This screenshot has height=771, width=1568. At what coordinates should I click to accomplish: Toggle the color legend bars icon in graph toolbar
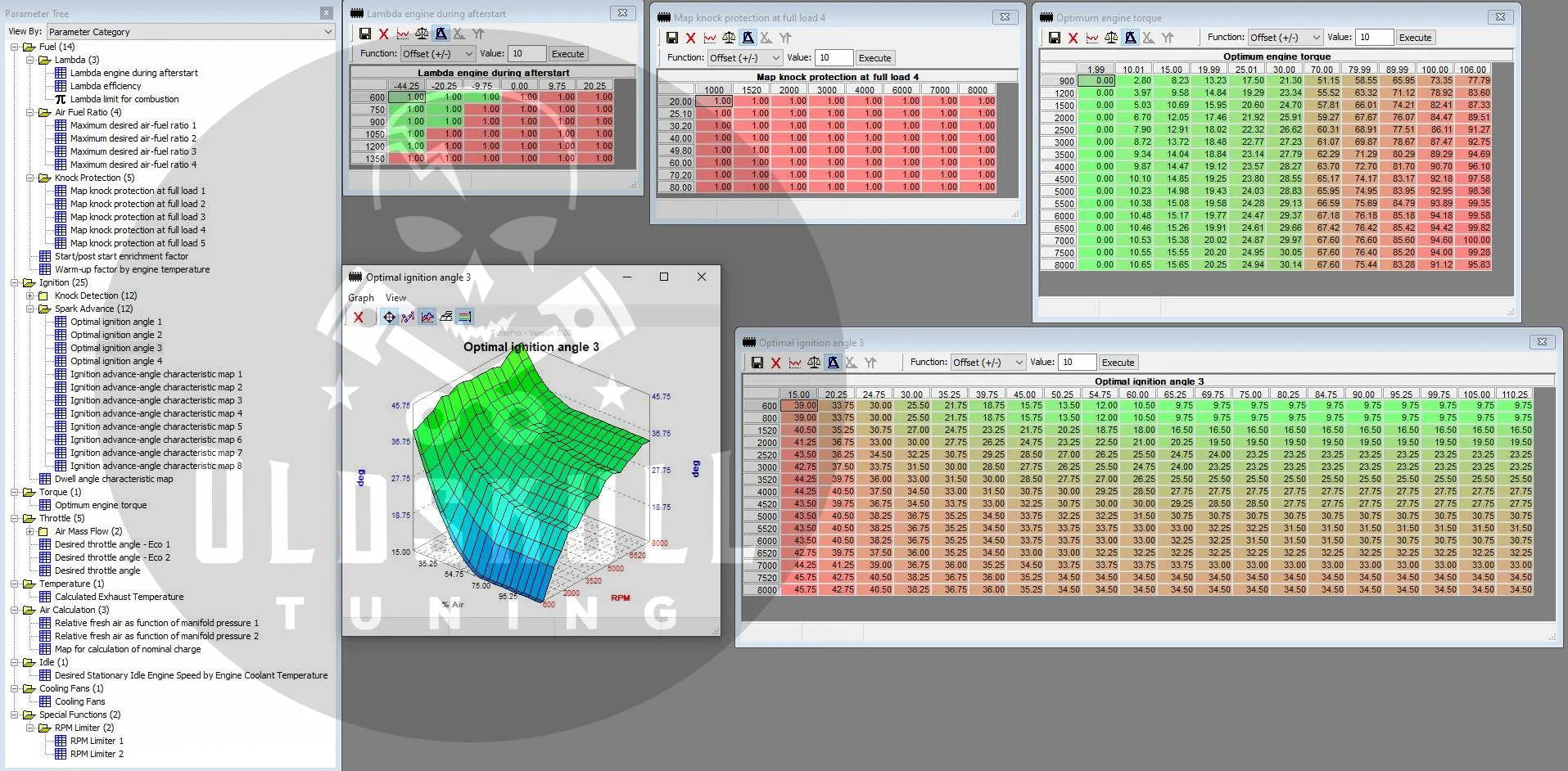click(465, 317)
